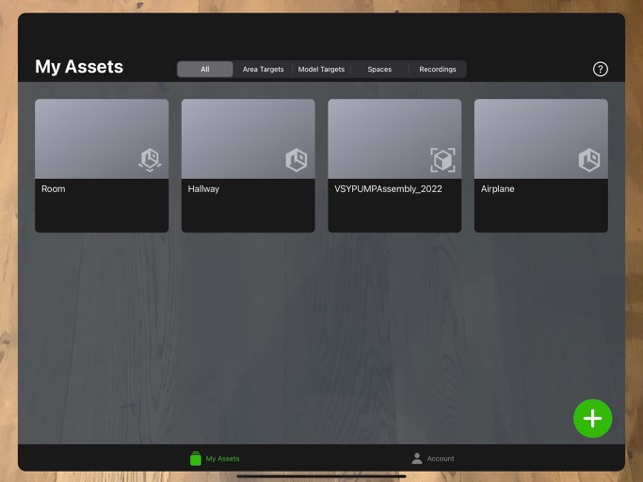
Task: Open the Room asset thumbnail
Action: pos(102,139)
